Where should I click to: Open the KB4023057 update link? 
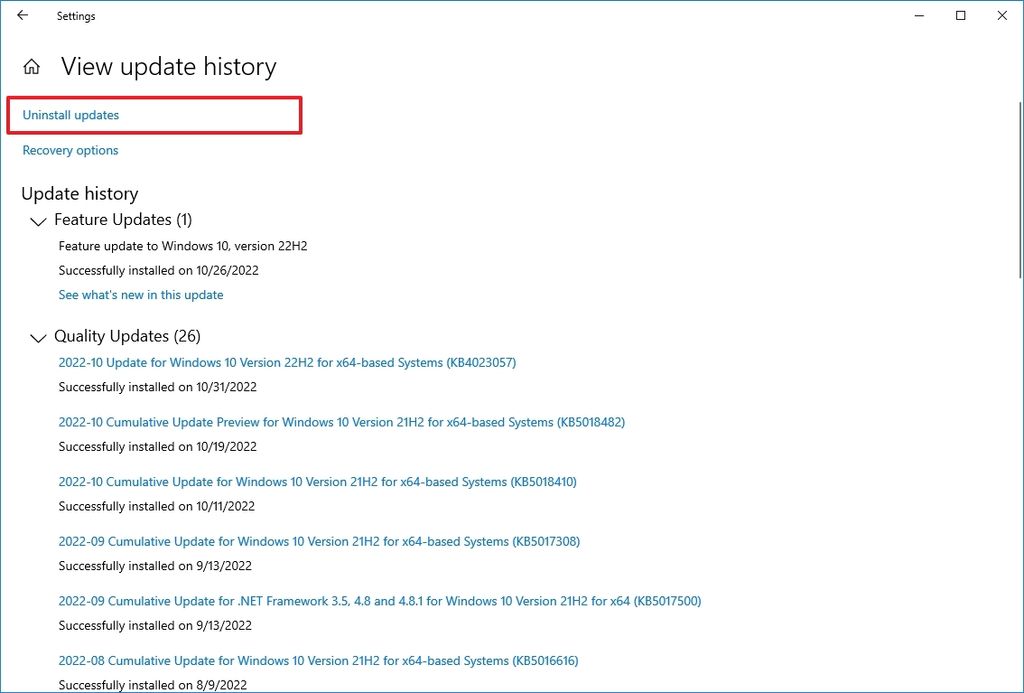point(287,362)
